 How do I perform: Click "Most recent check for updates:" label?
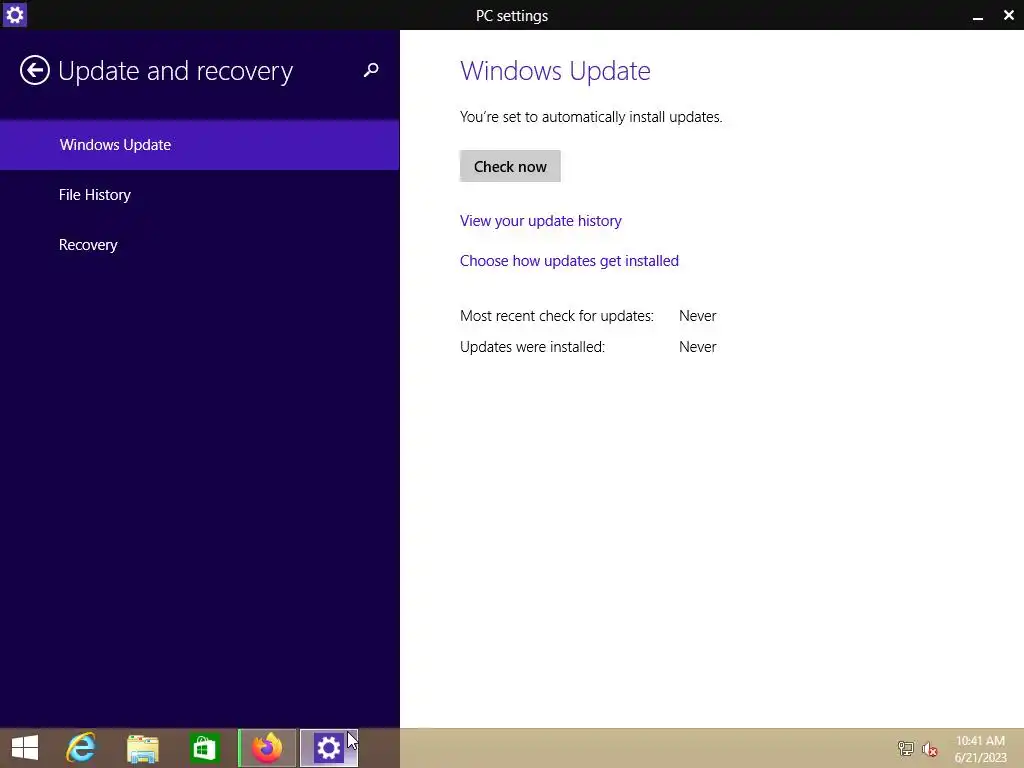(x=557, y=316)
